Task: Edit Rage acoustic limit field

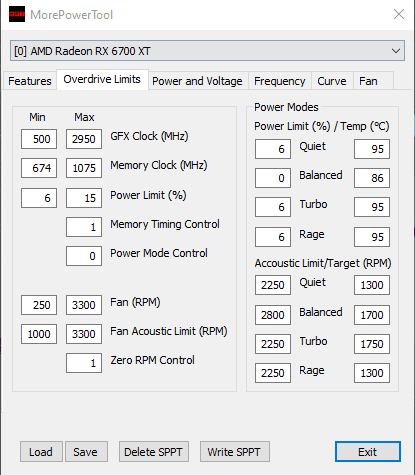Action: point(273,373)
